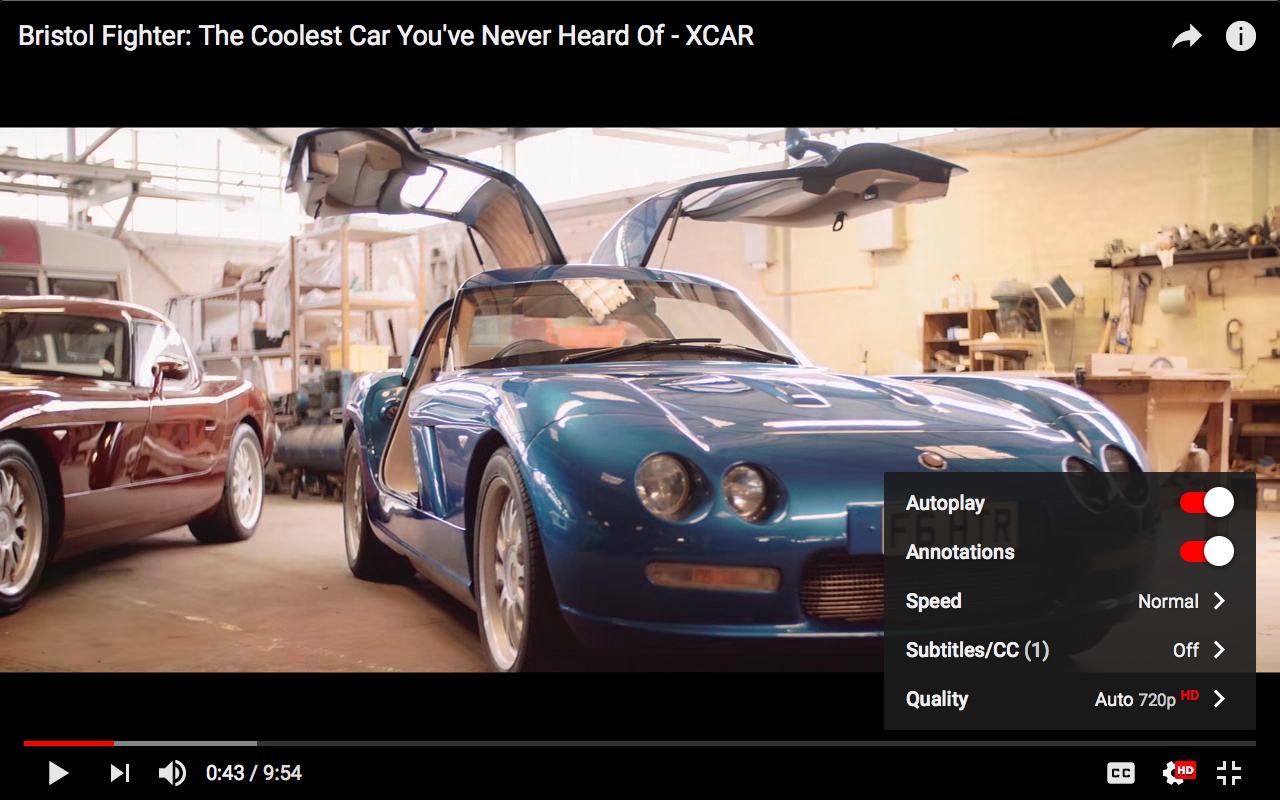Click the Normal speed value
1280x800 pixels.
pos(1168,601)
